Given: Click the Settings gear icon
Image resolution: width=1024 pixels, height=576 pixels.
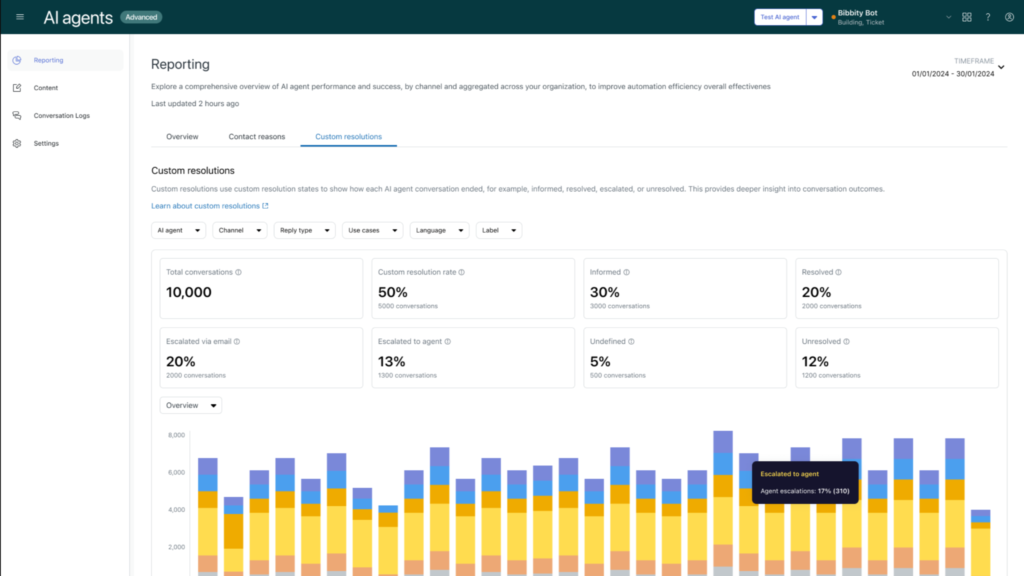Looking at the screenshot, I should coord(17,143).
